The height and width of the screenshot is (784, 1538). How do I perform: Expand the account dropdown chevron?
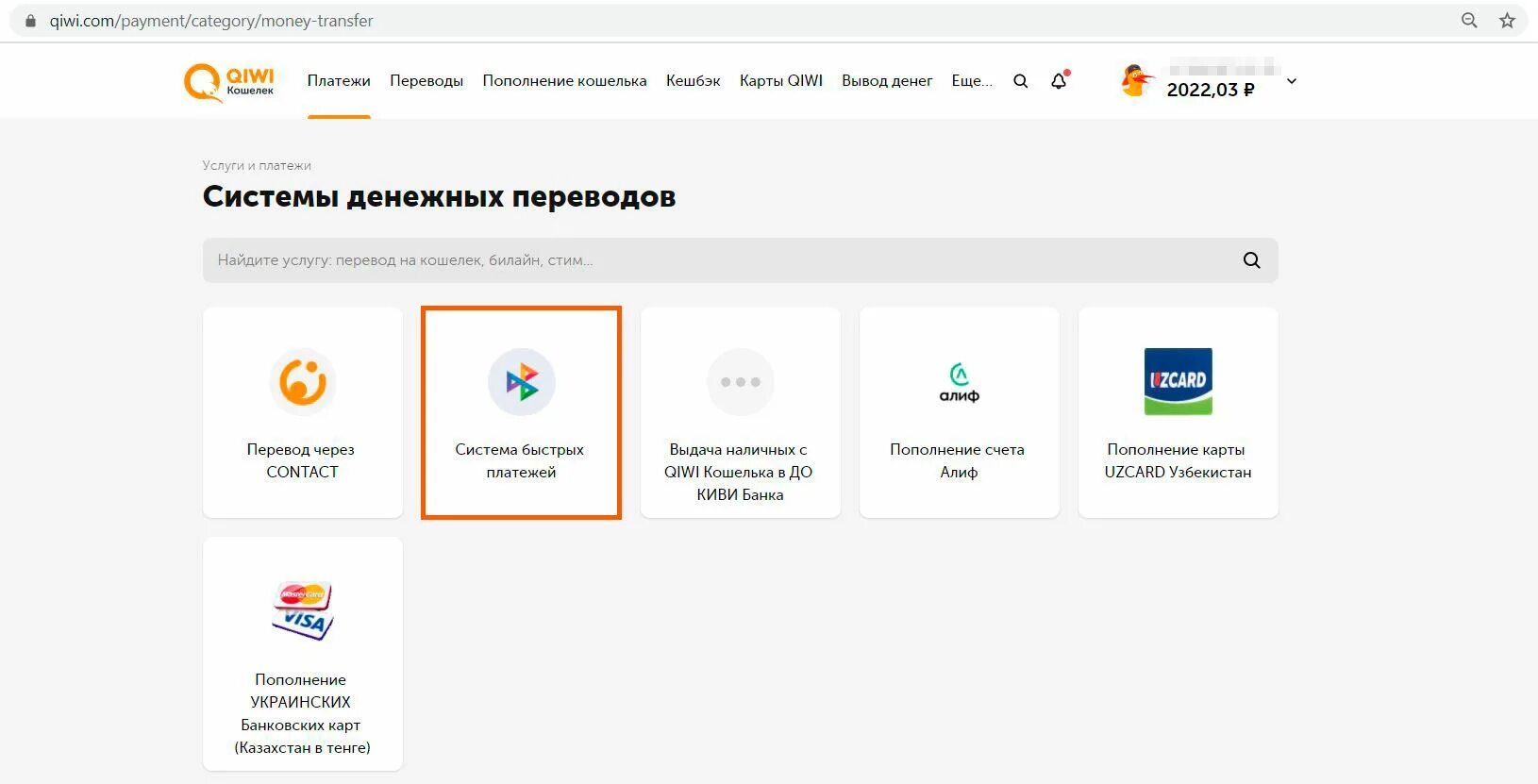tap(1292, 81)
